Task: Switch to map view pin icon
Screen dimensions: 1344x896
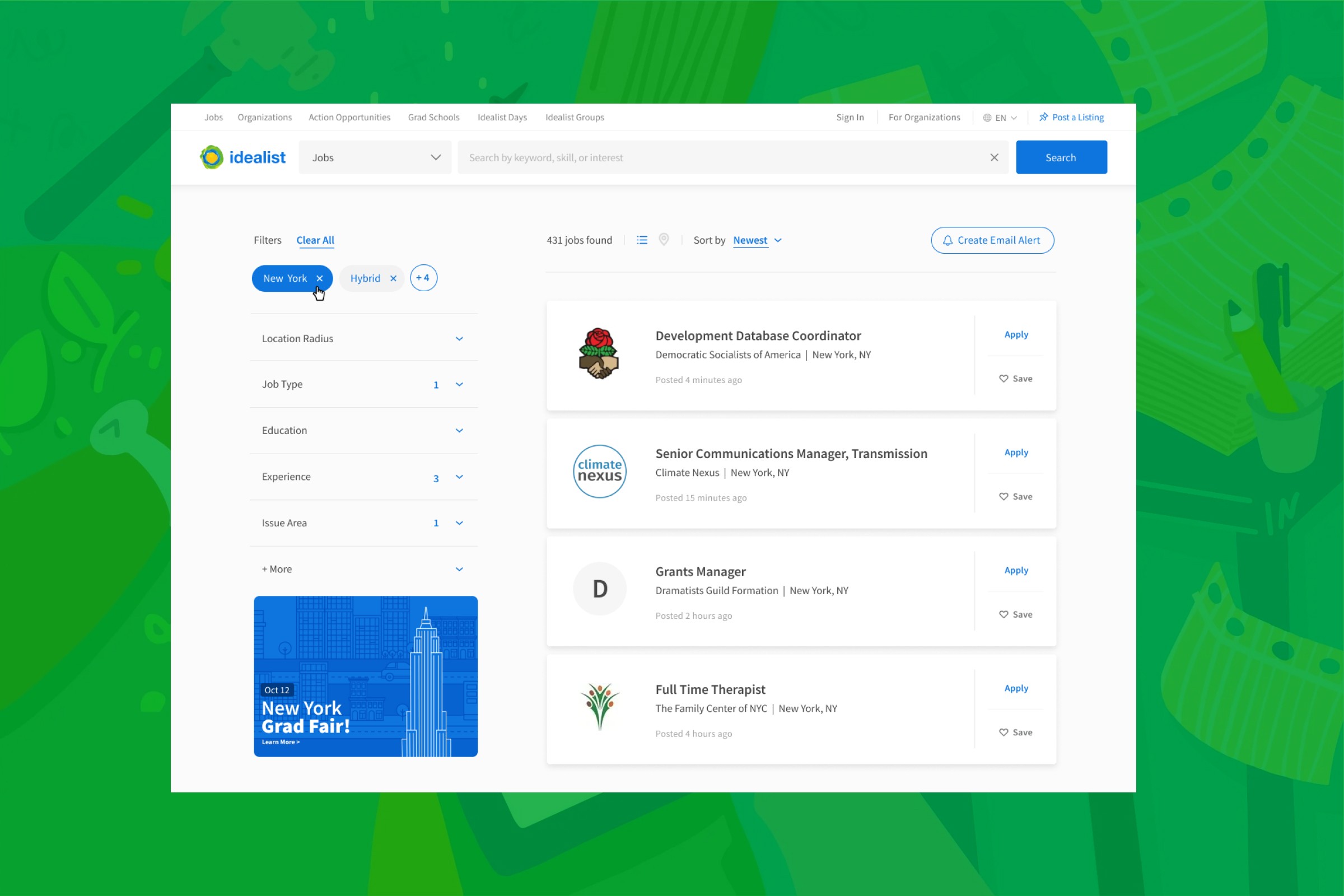Action: click(x=664, y=240)
